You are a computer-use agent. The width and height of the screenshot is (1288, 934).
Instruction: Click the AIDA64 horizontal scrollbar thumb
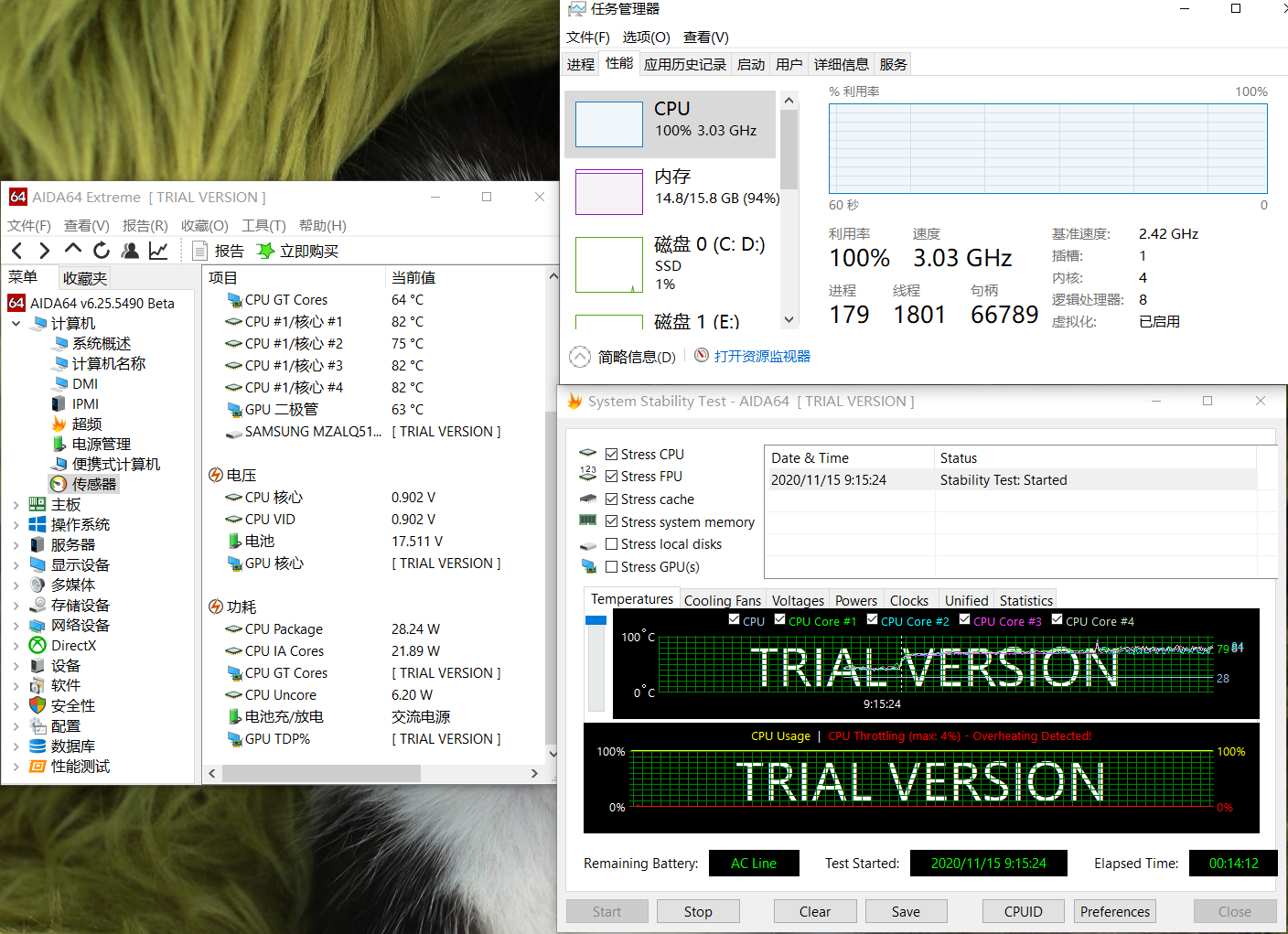click(321, 773)
